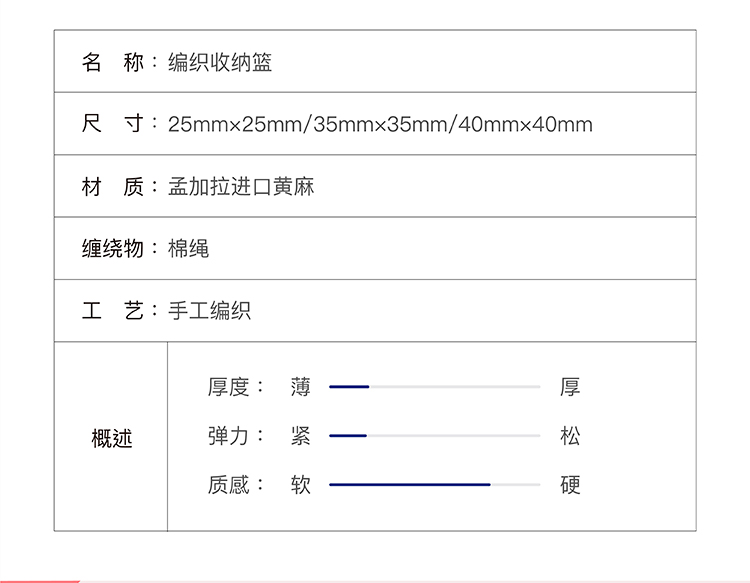Click the 概述 section heading
Screen dimensions: 750x583
pos(111,438)
